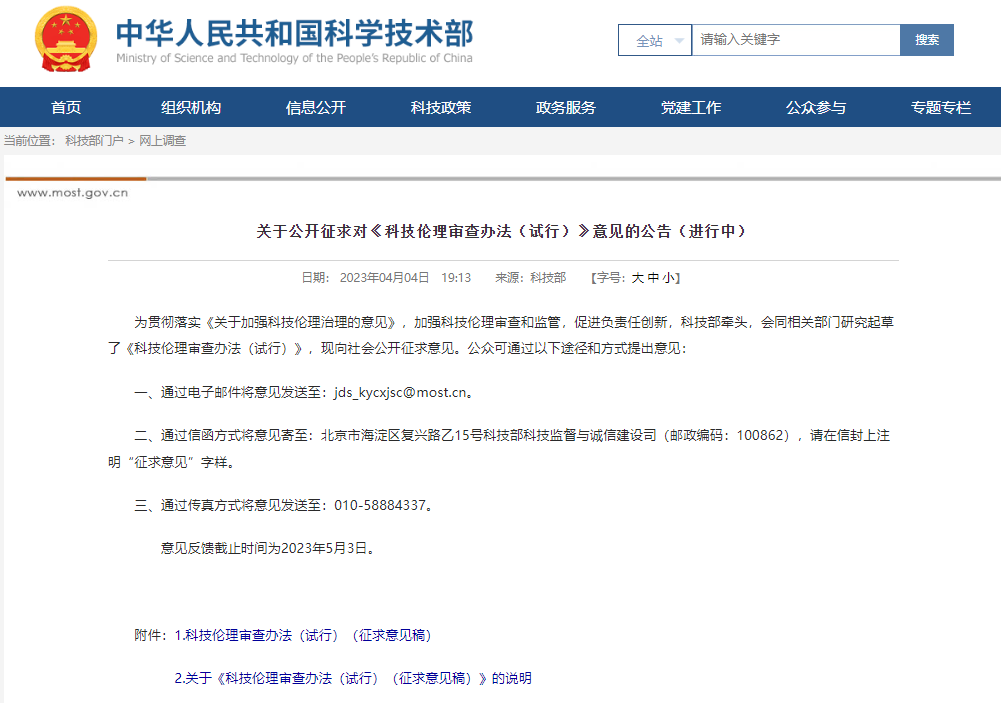
Task: Open attachment 1 科技伦理审查办法 draft
Action: [x=303, y=635]
